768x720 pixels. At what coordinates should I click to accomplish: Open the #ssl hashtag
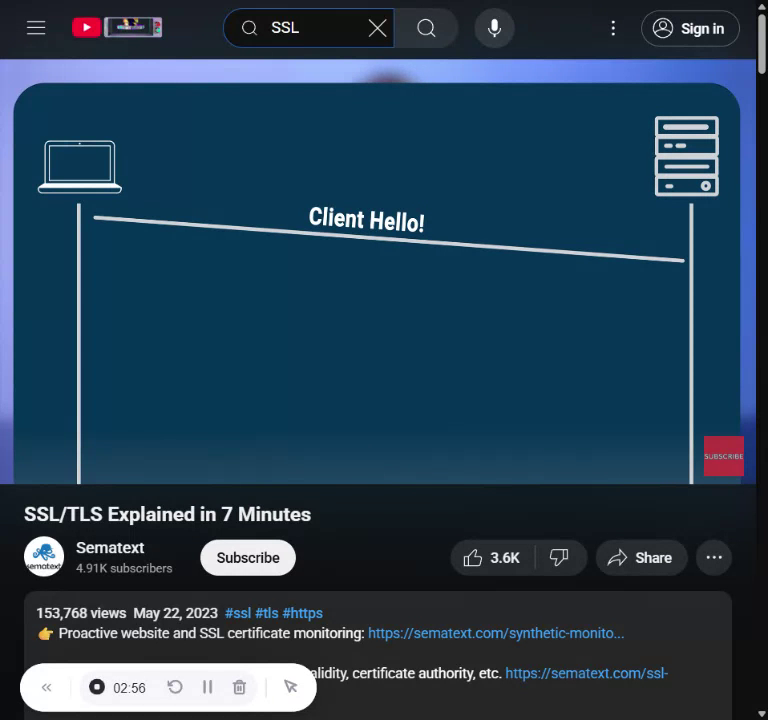(238, 613)
